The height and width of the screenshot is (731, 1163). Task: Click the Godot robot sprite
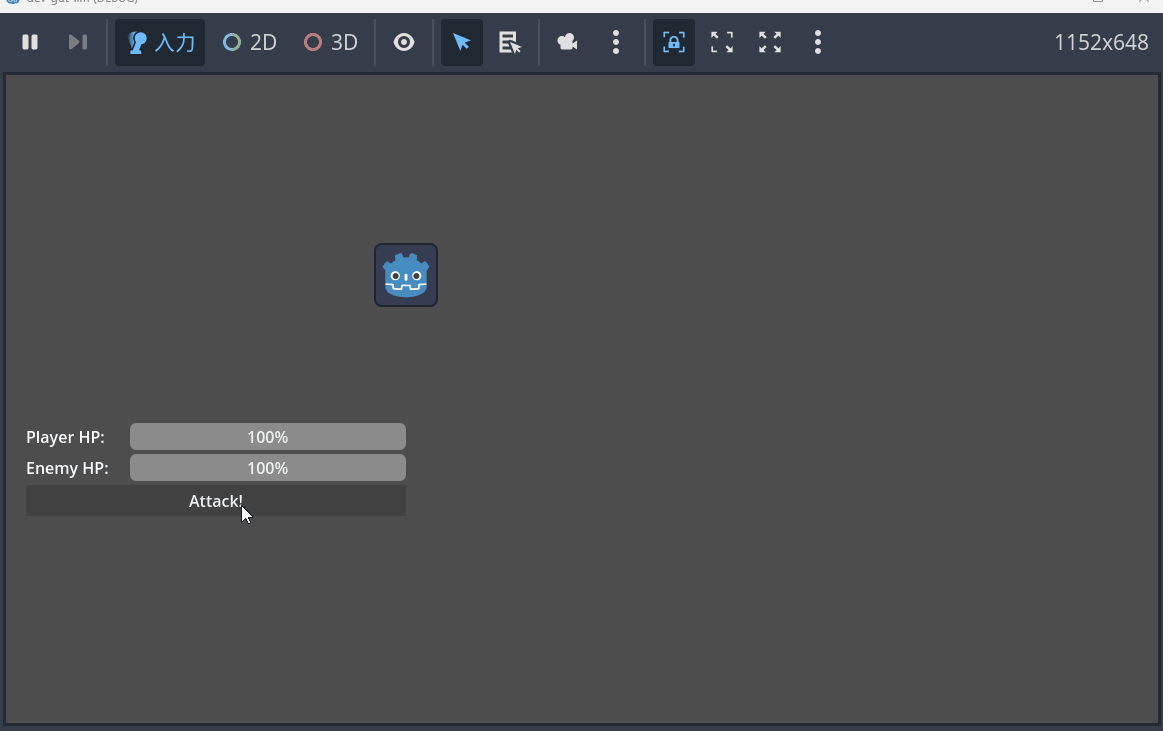[406, 275]
